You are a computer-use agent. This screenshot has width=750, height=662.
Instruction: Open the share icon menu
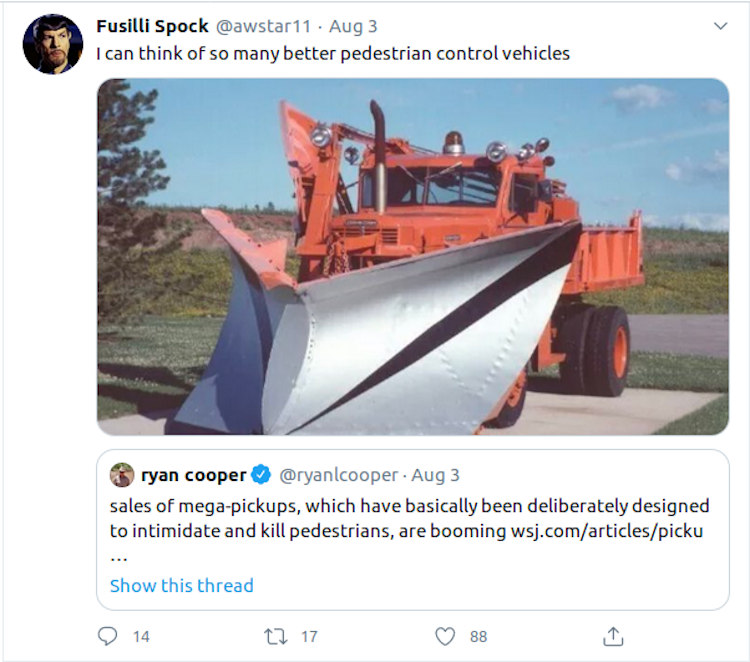coord(613,636)
